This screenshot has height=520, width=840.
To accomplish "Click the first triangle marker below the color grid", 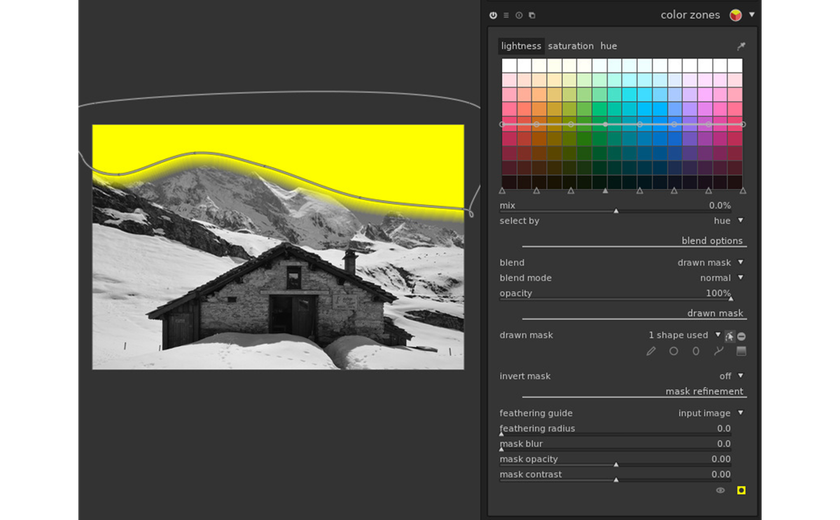I will coord(502,191).
